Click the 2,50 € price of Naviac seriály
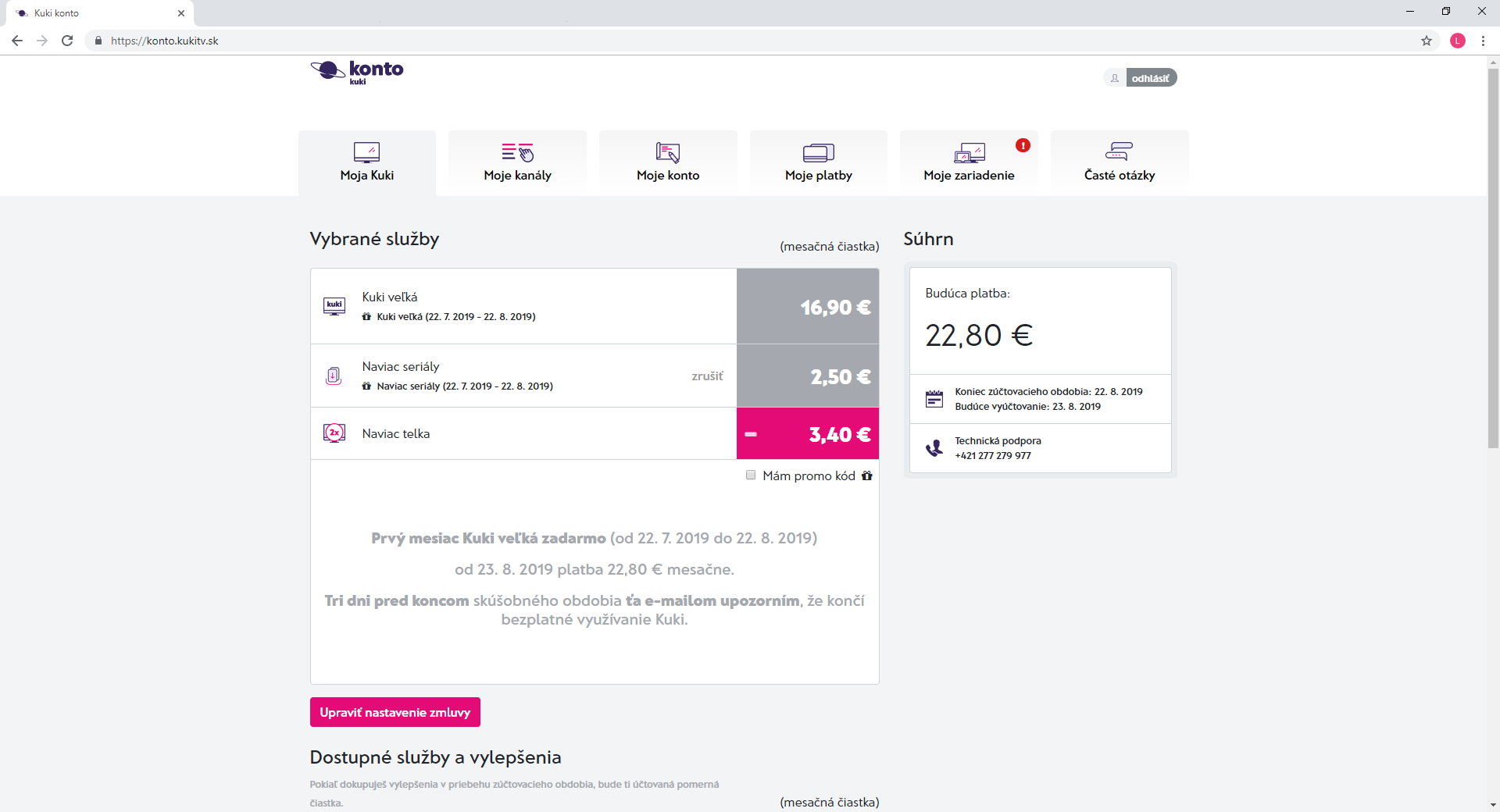The width and height of the screenshot is (1500, 812). (841, 377)
